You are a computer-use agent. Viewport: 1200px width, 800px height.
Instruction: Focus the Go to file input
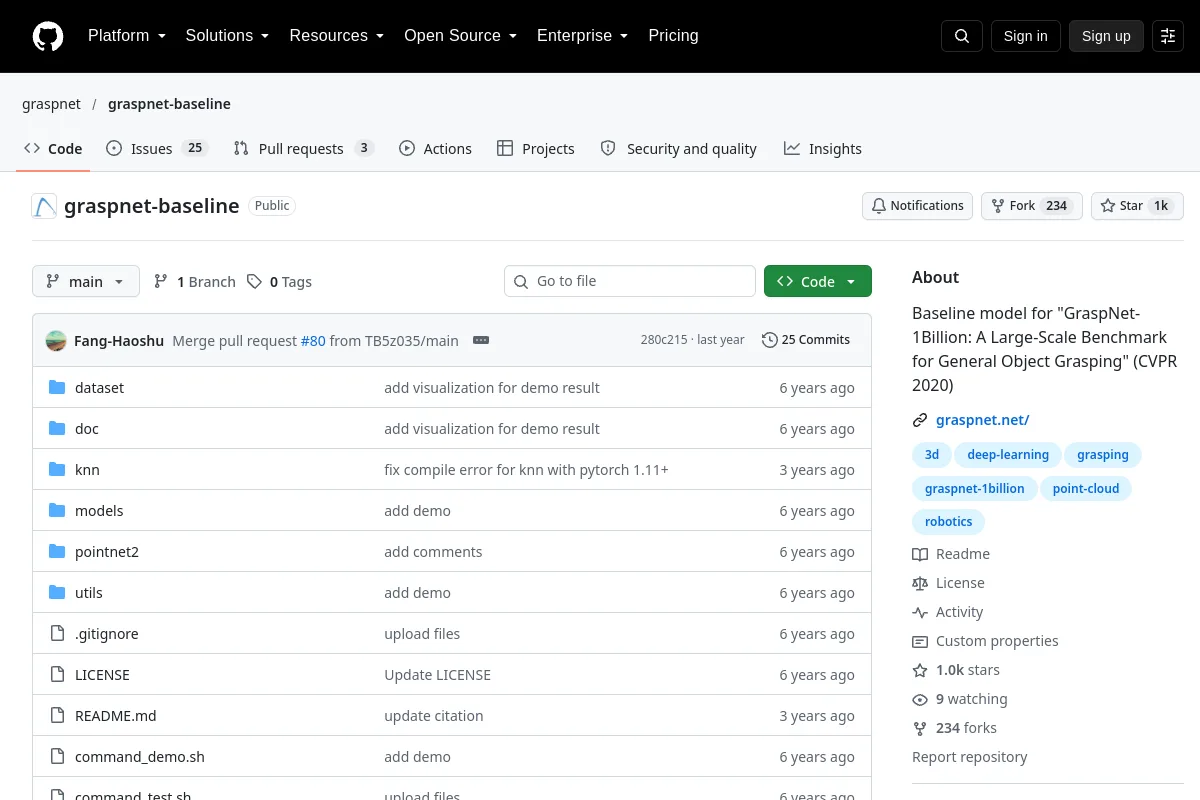tap(630, 281)
